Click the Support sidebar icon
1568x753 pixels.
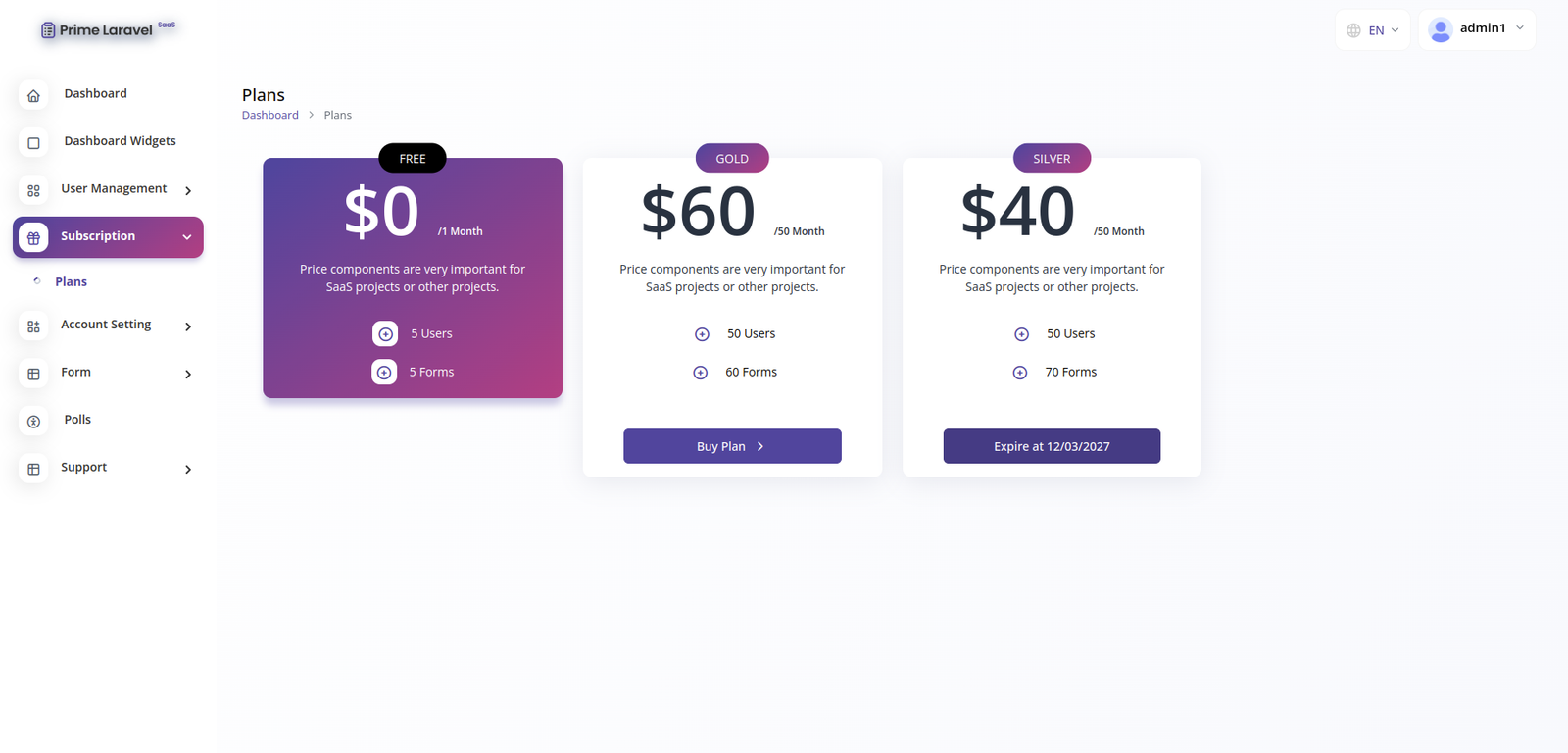point(33,469)
